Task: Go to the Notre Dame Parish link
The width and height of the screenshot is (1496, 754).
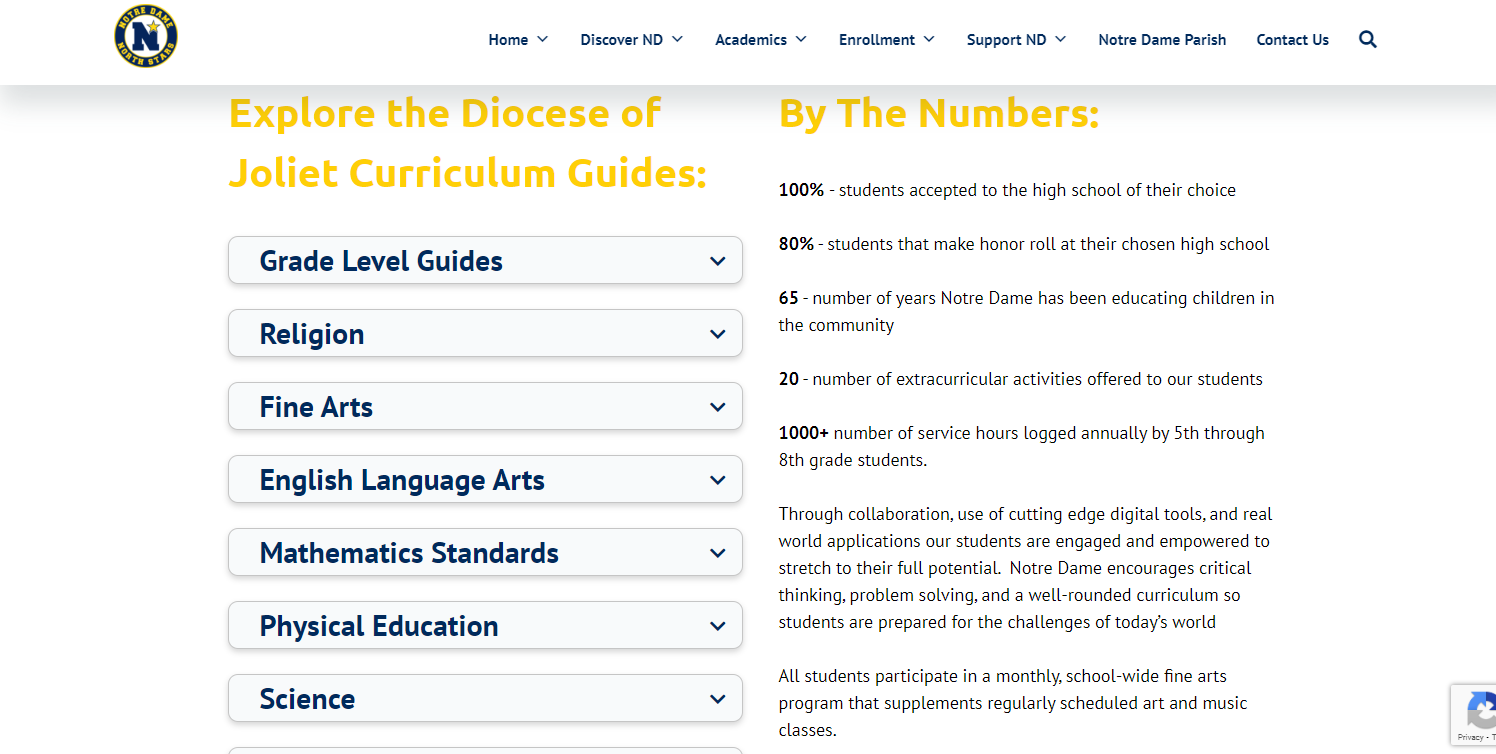Action: click(1162, 40)
